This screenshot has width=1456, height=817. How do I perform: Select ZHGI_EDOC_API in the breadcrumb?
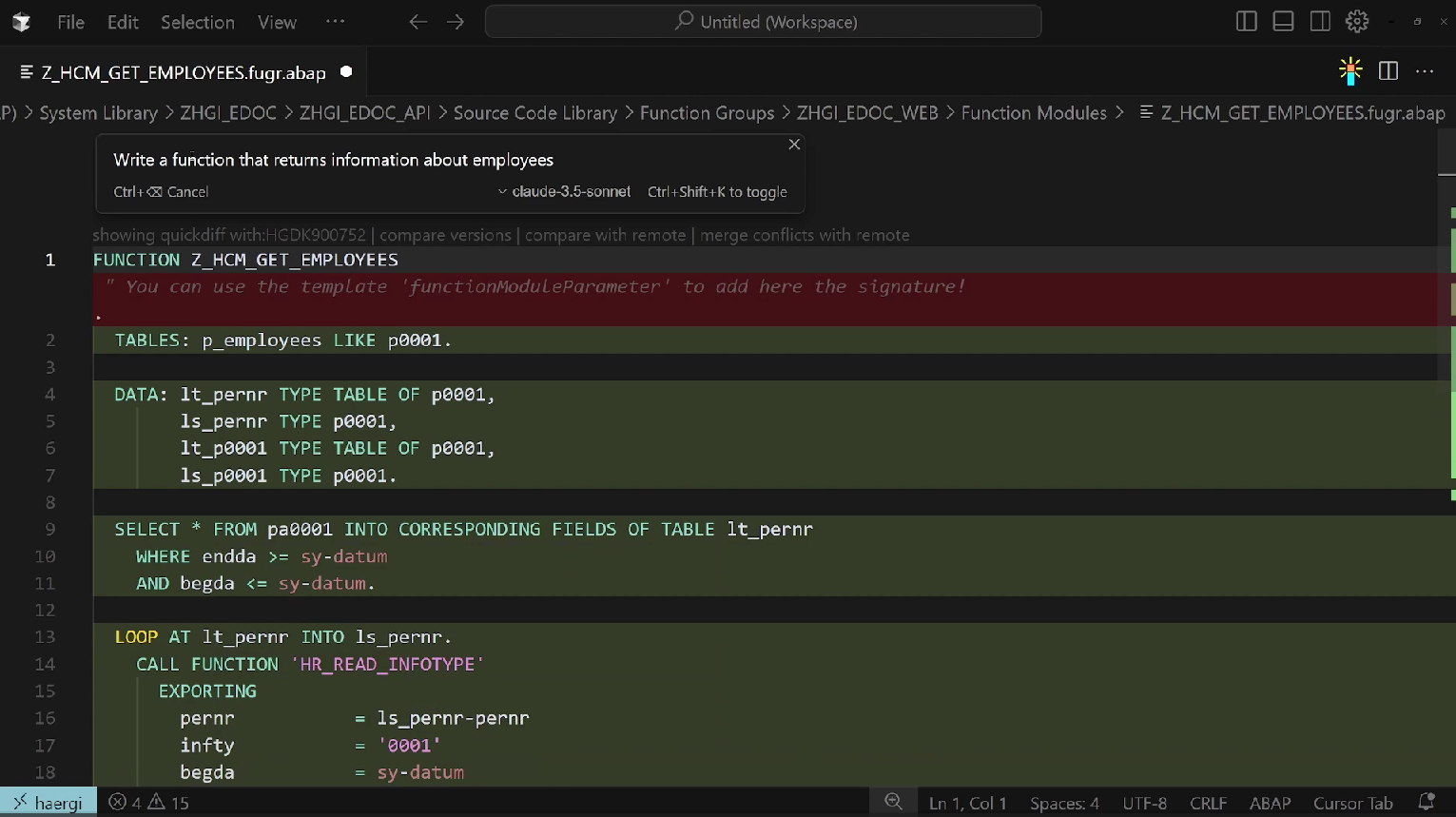click(365, 113)
